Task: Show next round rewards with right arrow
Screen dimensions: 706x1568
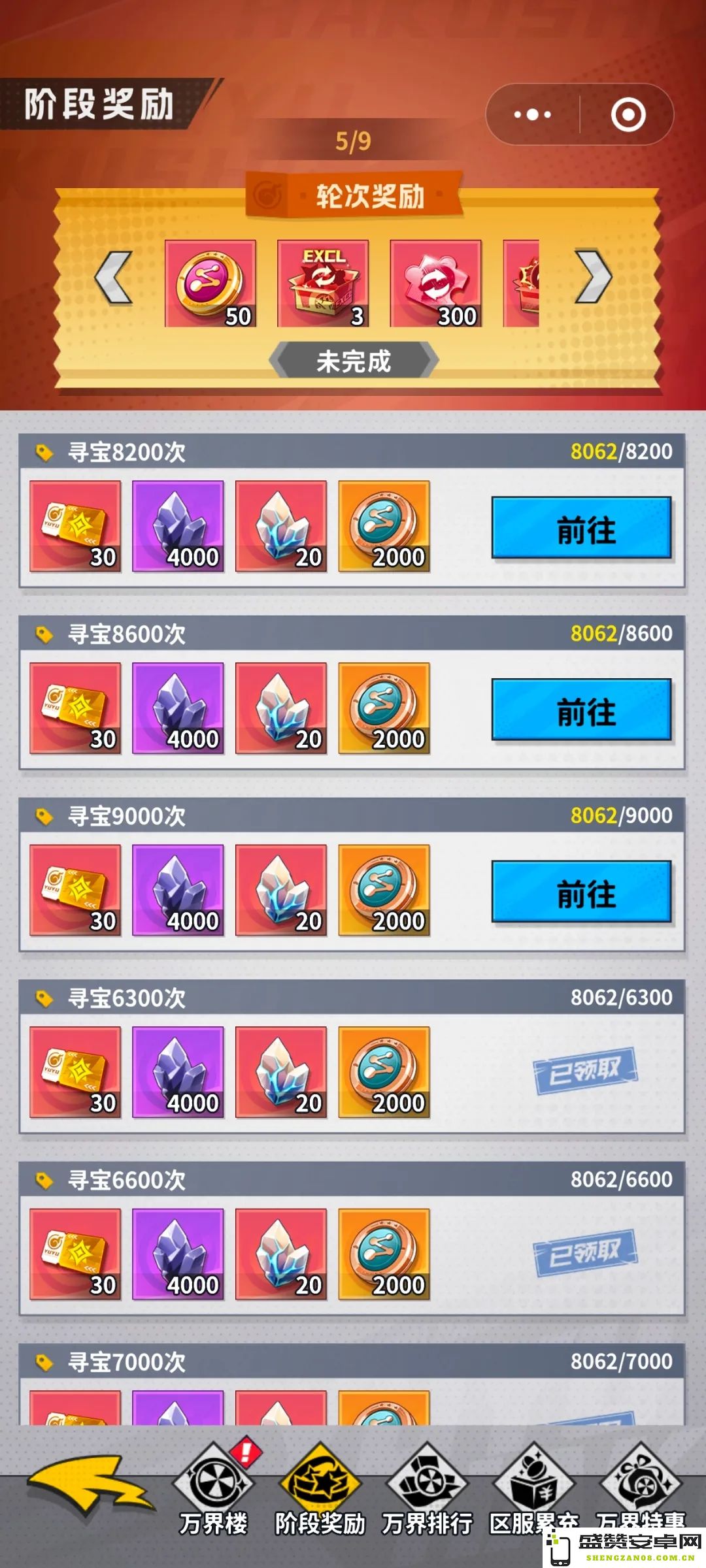Action: 593,277
